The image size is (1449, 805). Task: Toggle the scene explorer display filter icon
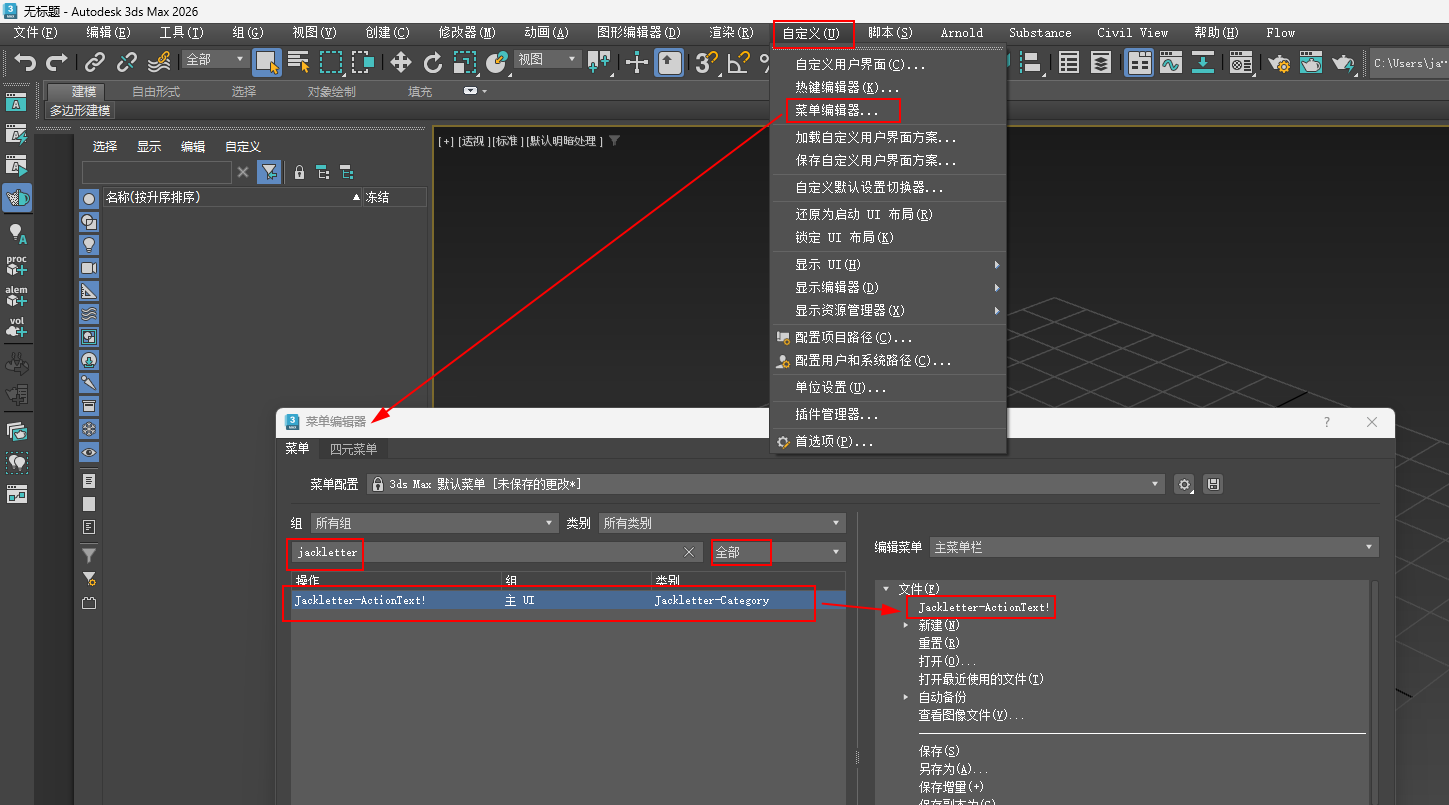coord(269,172)
